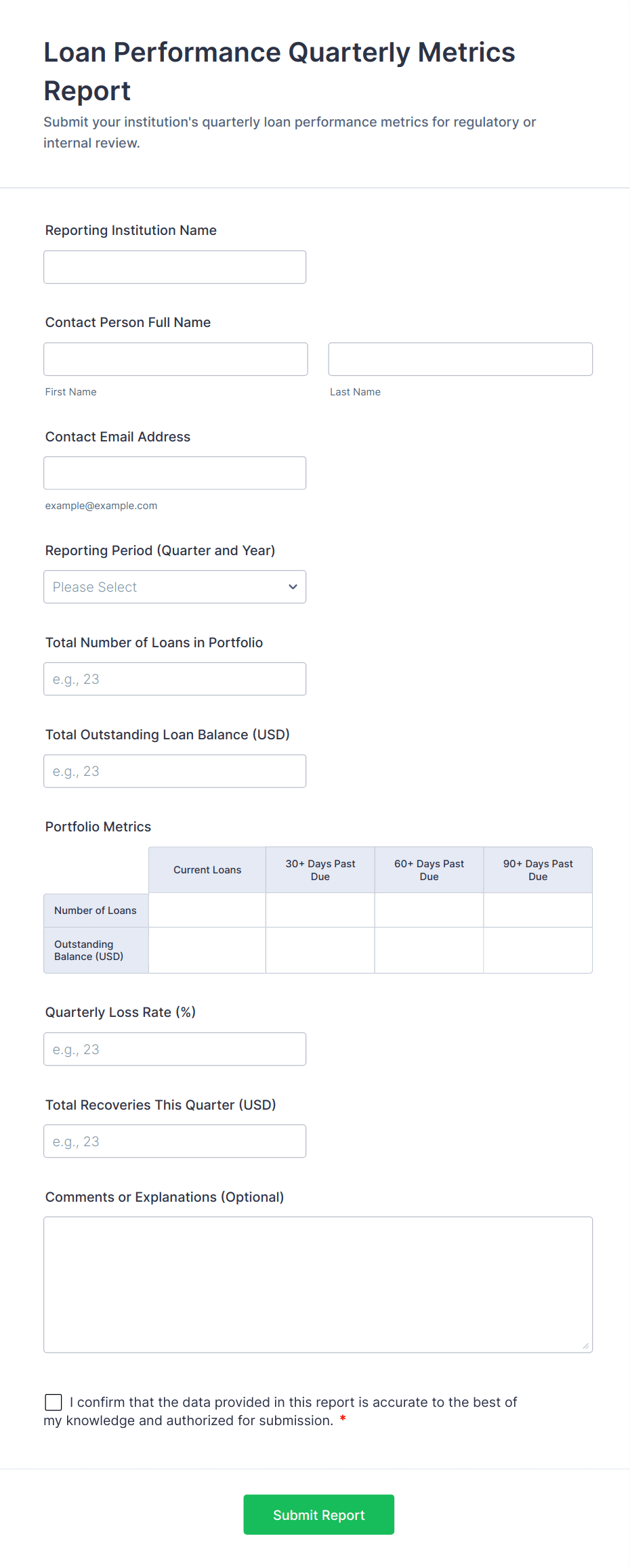Select Outstanding Balance Current Loans cell
The height and width of the screenshot is (1568, 630).
click(x=207, y=951)
